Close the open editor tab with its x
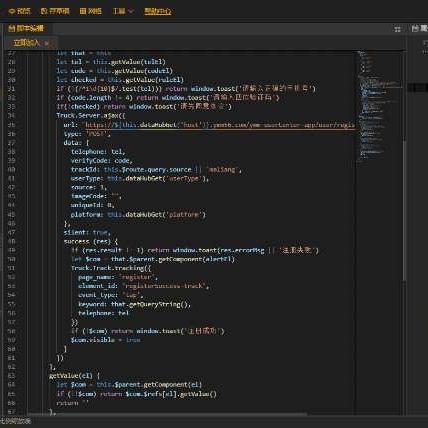Viewport: 428px width, 428px height. (x=47, y=43)
